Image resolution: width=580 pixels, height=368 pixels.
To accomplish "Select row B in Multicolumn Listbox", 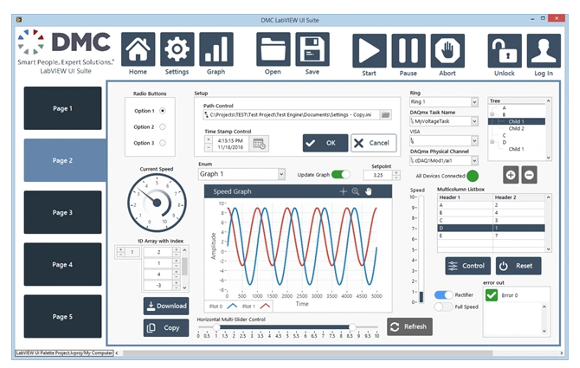I will pyautogui.click(x=491, y=213).
